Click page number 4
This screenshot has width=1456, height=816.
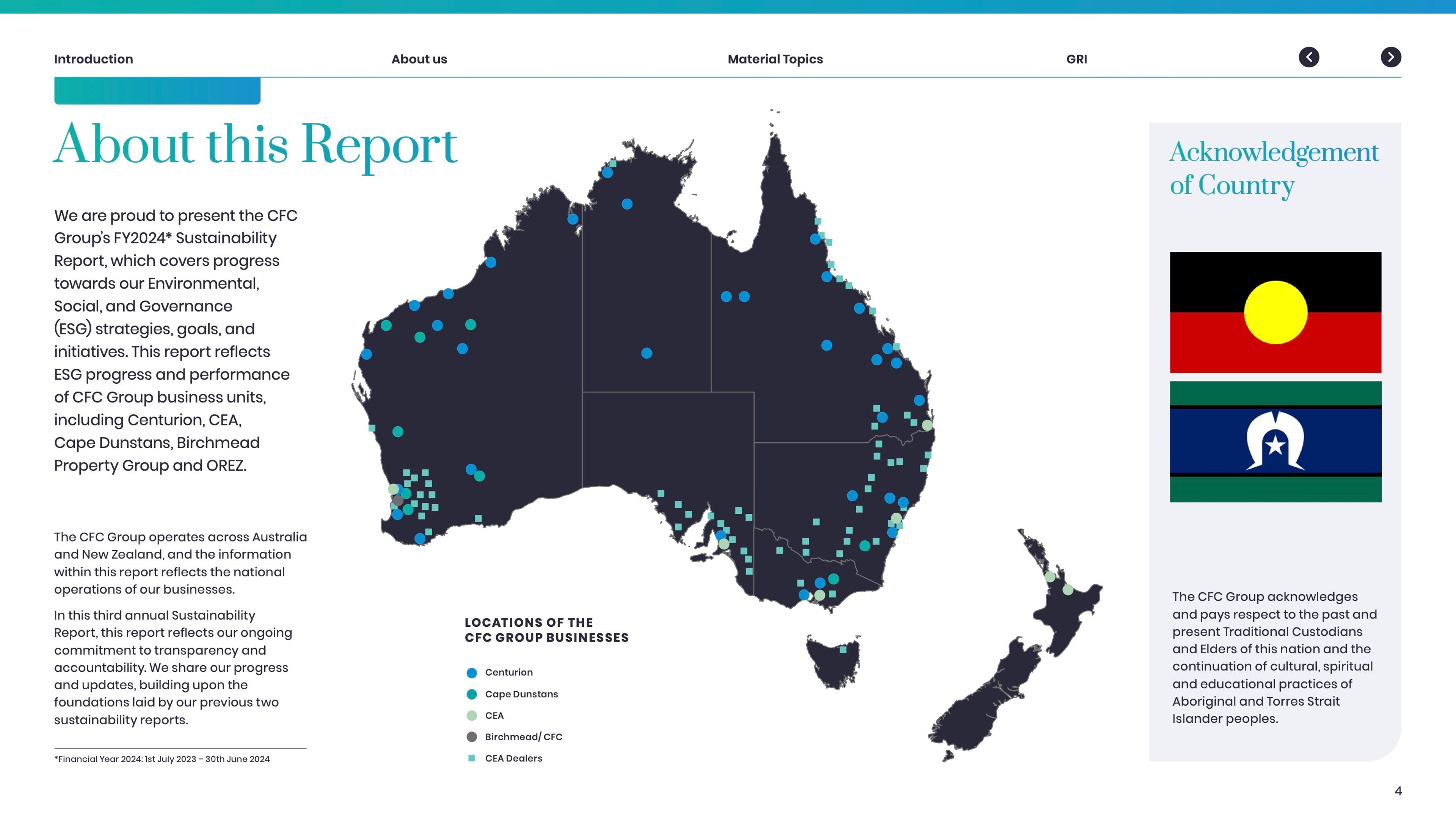(1398, 791)
